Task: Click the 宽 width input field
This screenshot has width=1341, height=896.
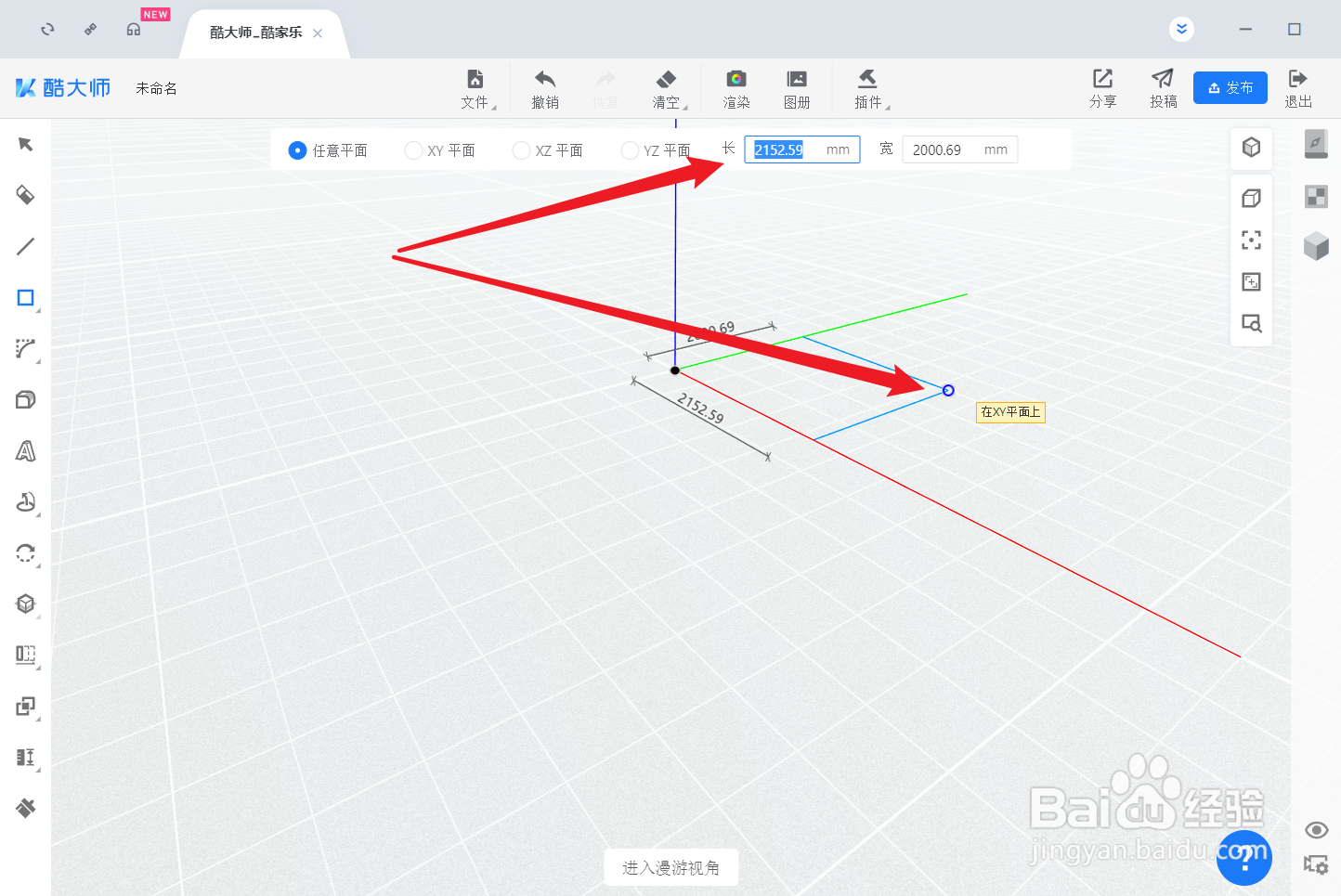Action: coord(959,149)
